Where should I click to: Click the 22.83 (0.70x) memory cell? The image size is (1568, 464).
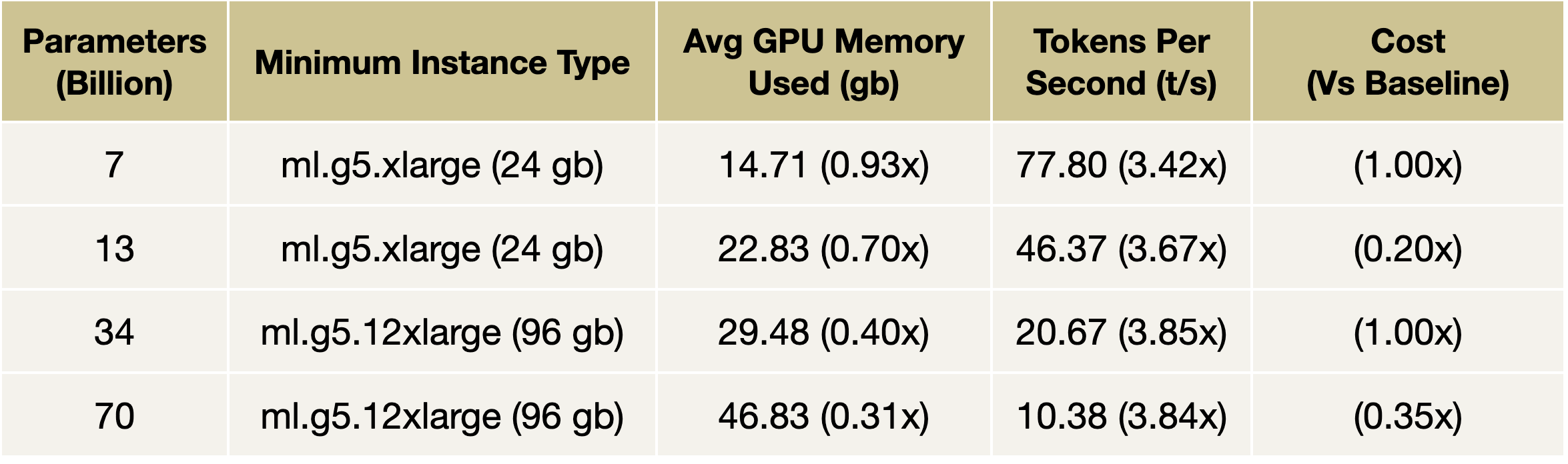[823, 249]
